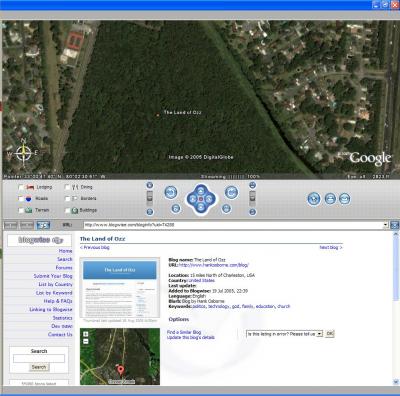Viewport: 400px width, 396px height.
Task: Click the button below the tilt slider
Action: point(253,212)
